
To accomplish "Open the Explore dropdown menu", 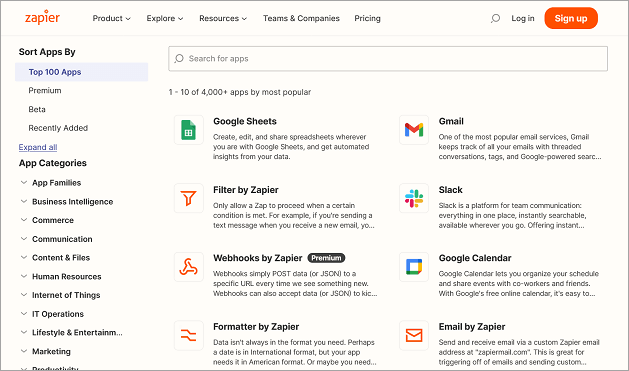I will pos(165,18).
